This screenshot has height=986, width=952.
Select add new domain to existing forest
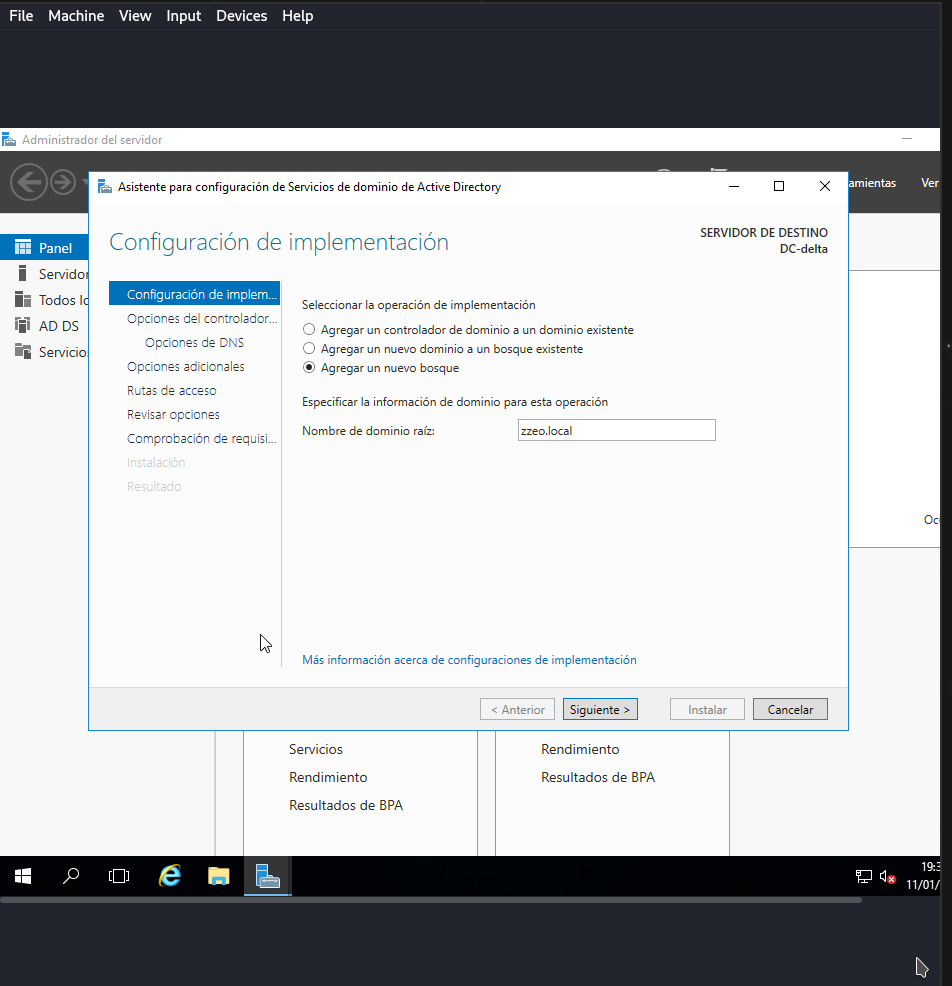pyautogui.click(x=309, y=348)
